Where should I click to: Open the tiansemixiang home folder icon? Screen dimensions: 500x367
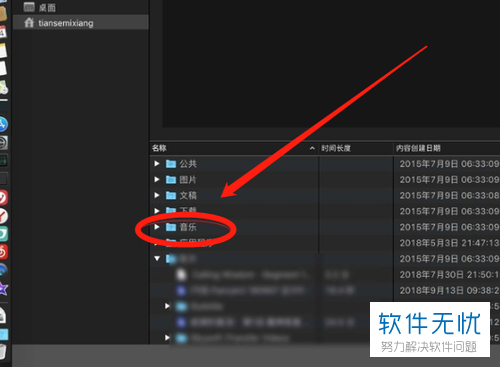pos(29,23)
